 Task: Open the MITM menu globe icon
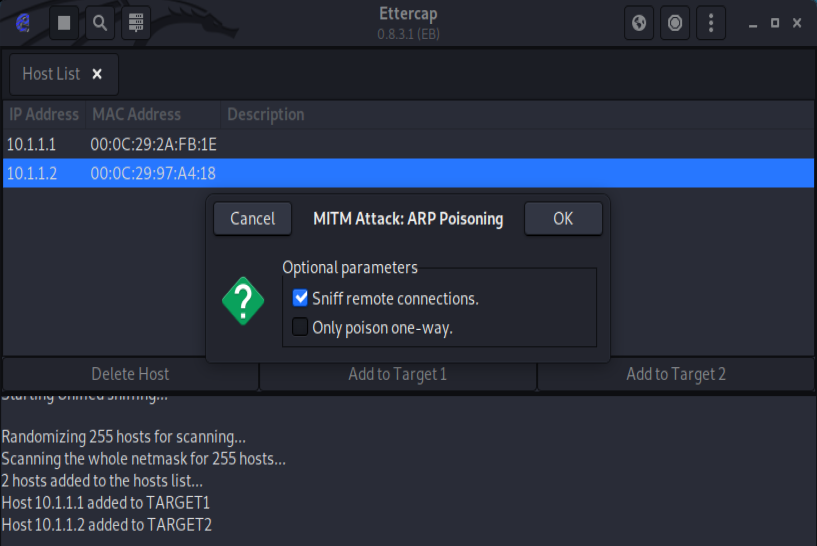click(639, 23)
